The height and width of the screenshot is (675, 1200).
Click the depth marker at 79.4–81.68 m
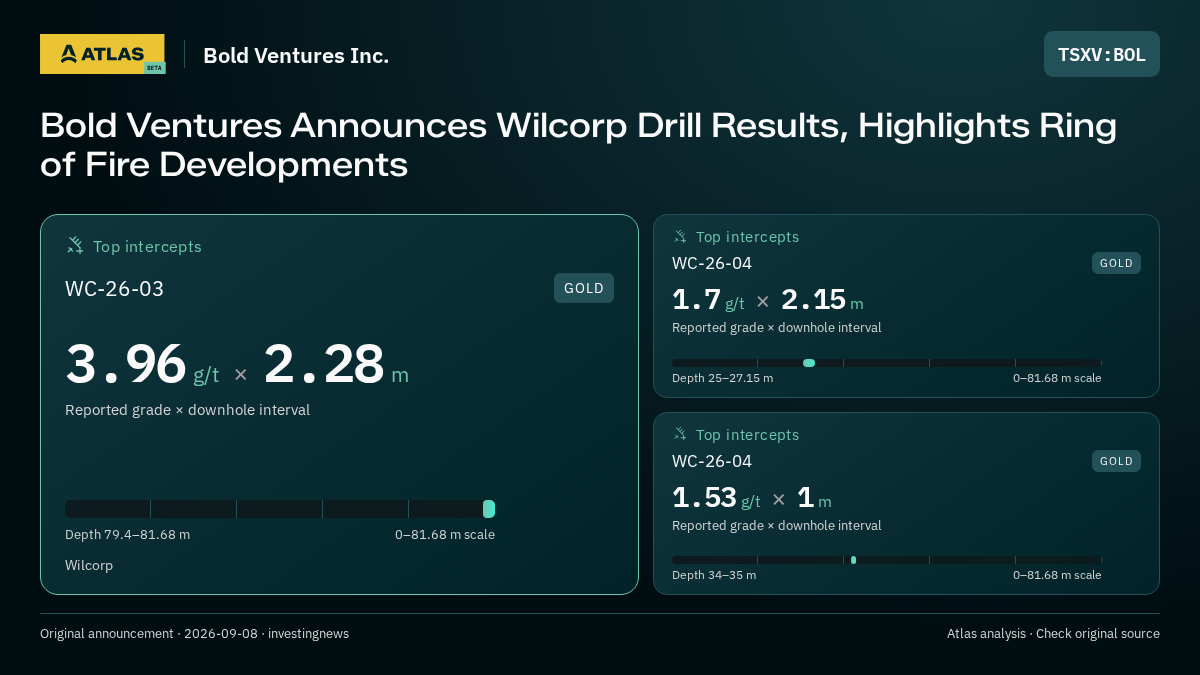pos(489,509)
